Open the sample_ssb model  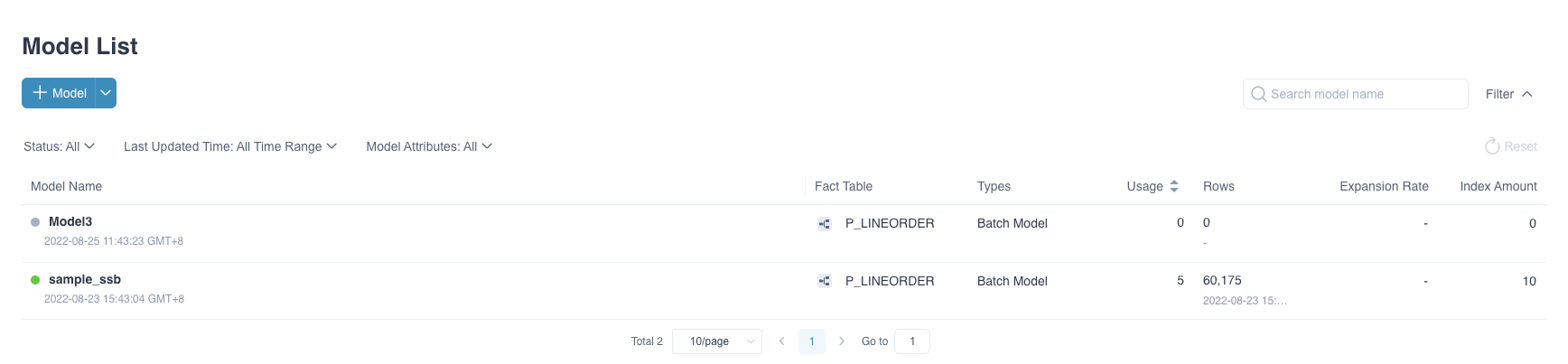click(x=85, y=279)
